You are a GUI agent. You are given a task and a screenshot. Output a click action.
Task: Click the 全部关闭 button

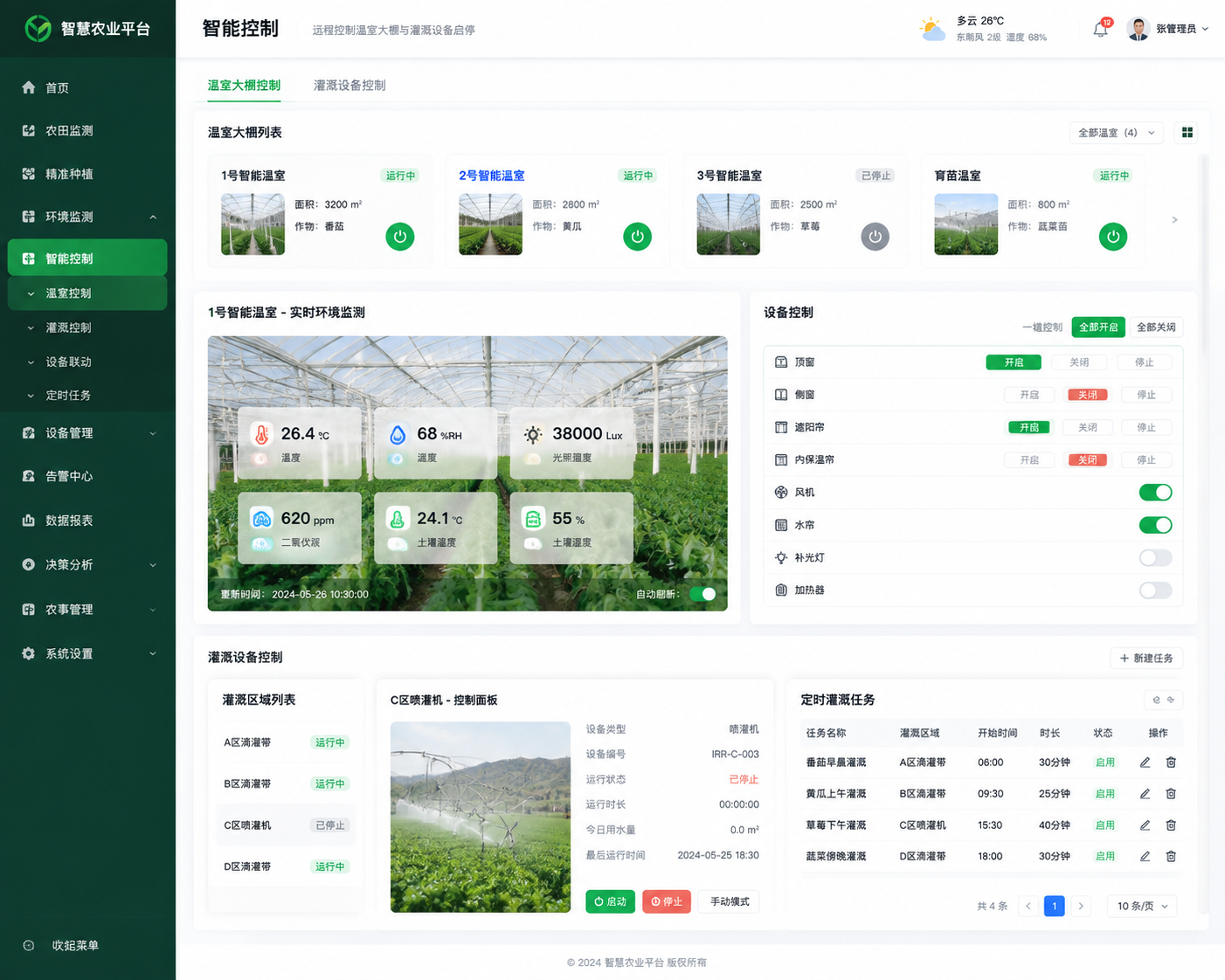(x=1156, y=328)
